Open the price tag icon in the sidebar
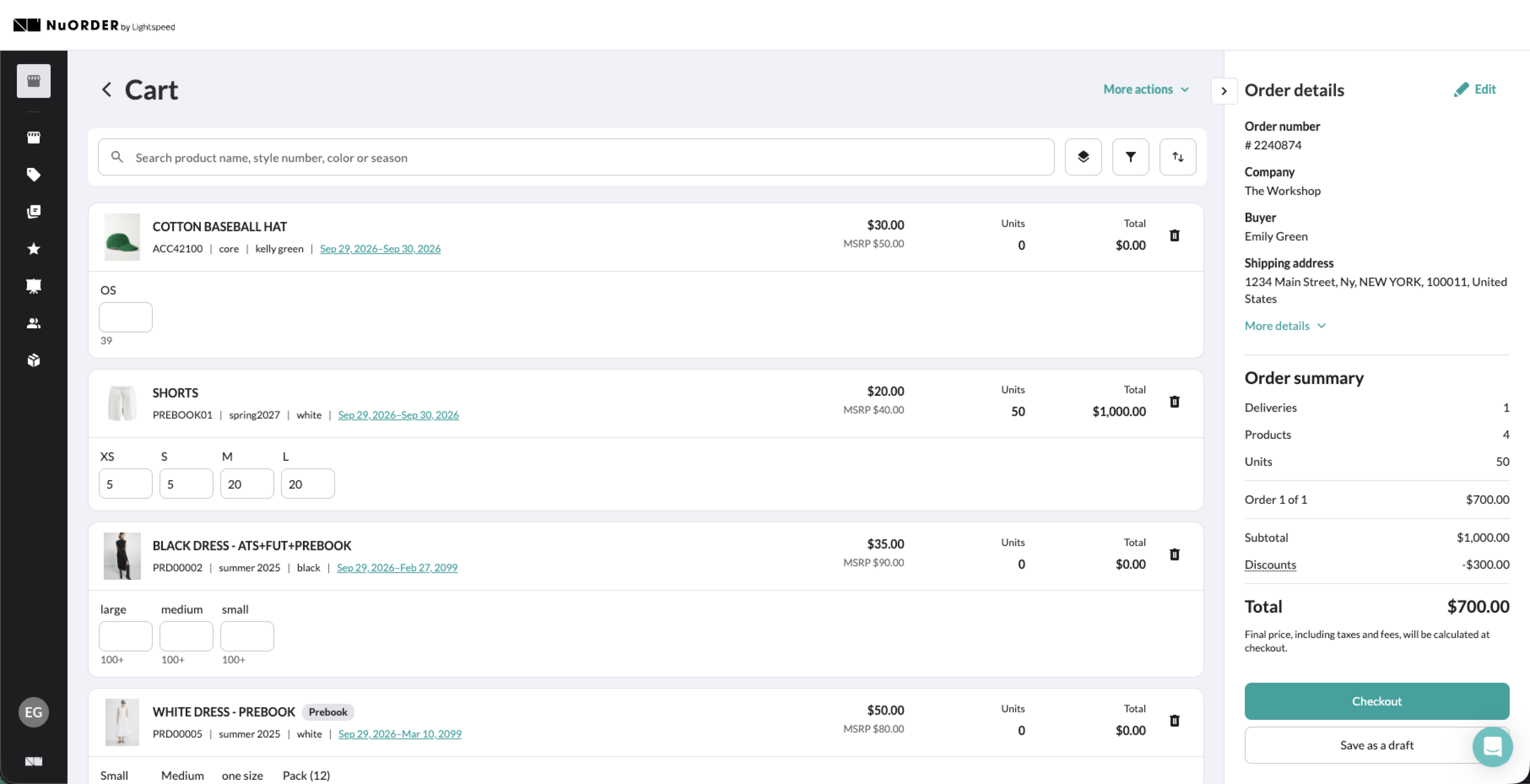 [x=34, y=175]
